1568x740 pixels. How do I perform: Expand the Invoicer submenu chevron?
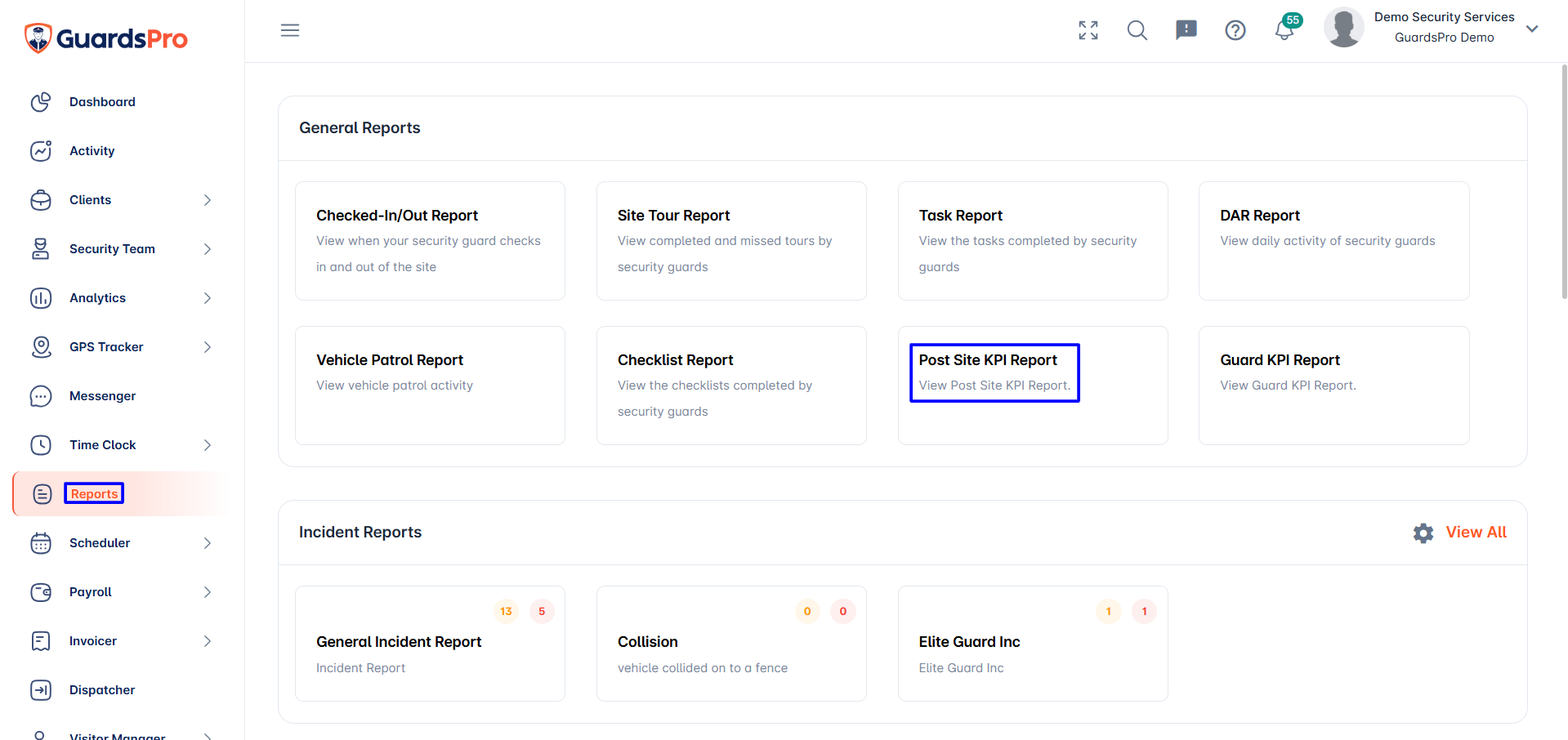208,641
